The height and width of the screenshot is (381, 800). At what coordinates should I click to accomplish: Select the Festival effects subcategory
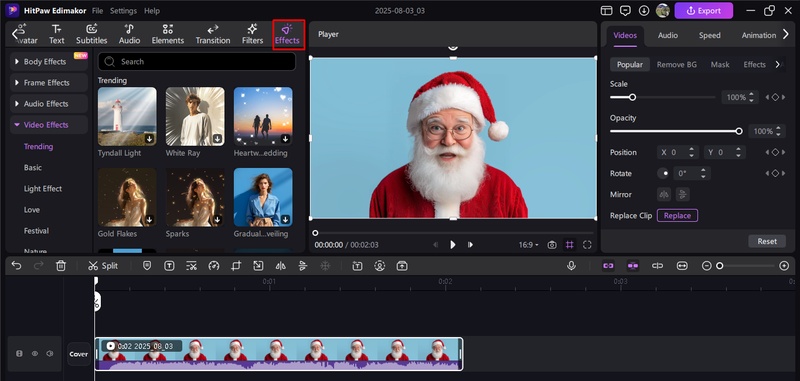[x=36, y=231]
